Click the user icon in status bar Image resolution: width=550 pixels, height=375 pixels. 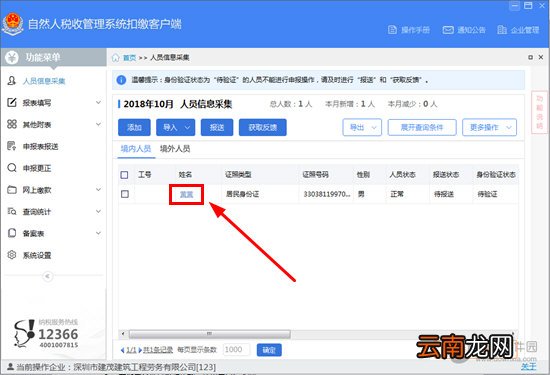[x=10, y=367]
